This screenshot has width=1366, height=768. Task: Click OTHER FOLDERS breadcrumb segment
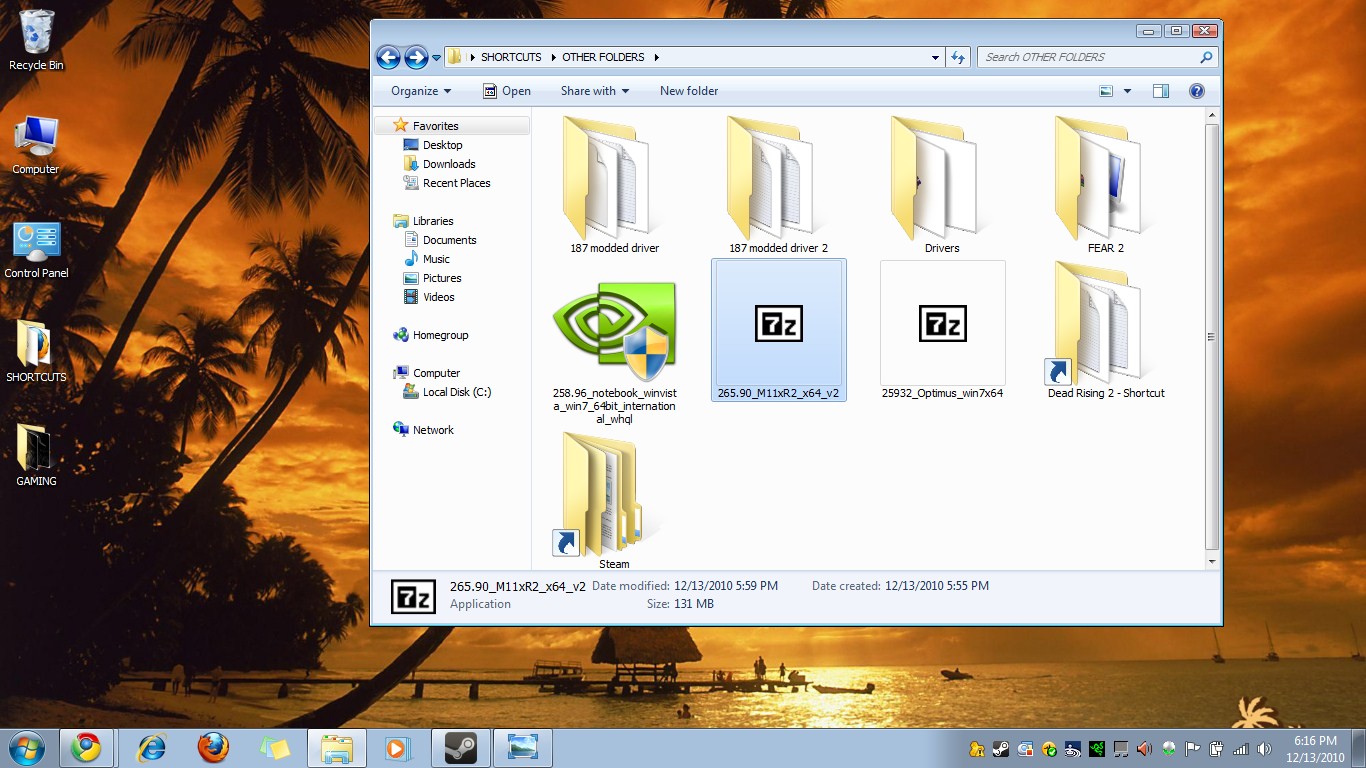tap(603, 57)
